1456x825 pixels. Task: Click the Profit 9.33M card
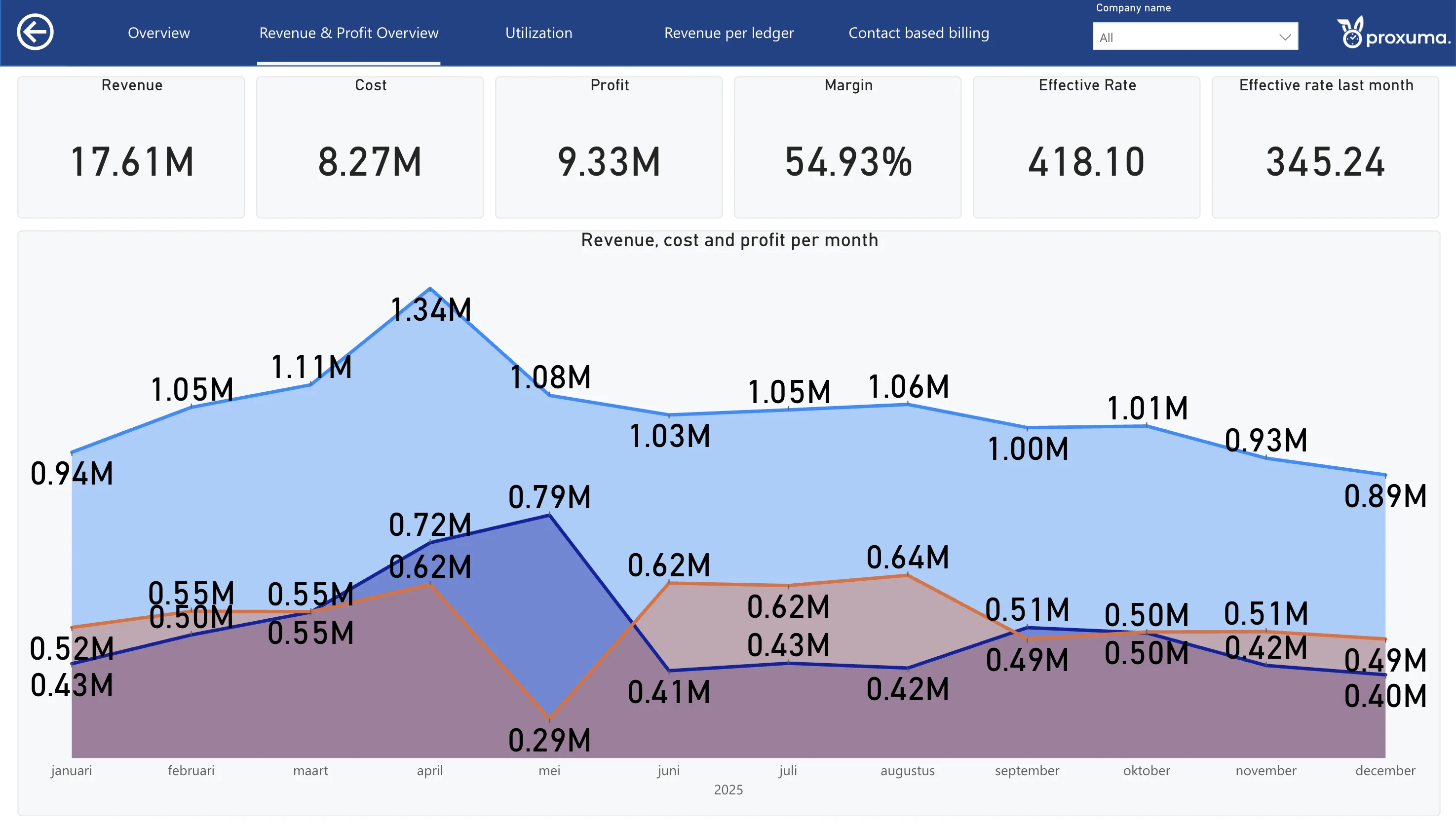pos(609,148)
